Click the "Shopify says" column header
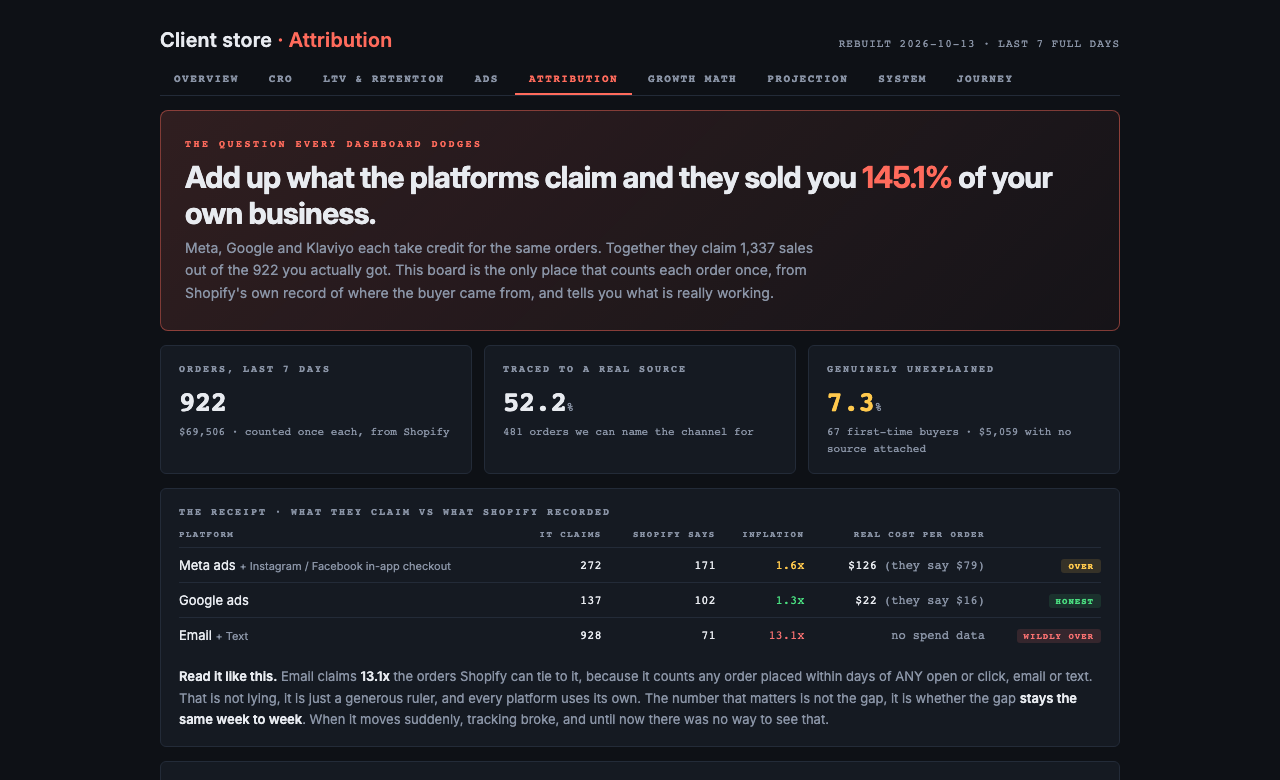Viewport: 1280px width, 780px height. 674,534
